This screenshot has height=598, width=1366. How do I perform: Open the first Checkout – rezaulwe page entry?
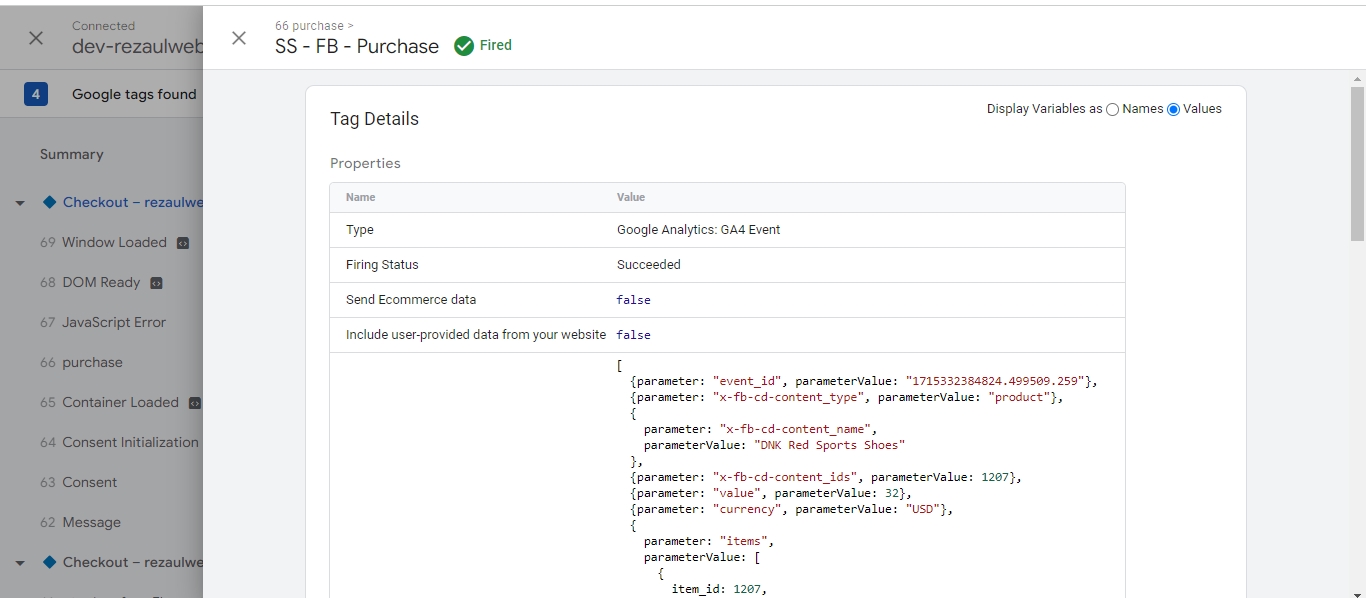(133, 202)
